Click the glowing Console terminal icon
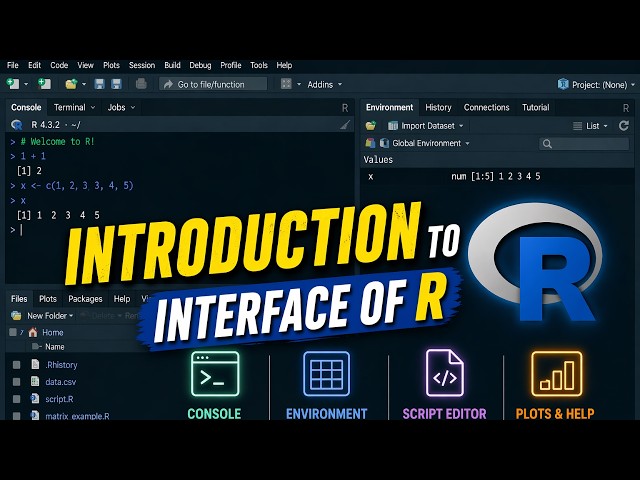The height and width of the screenshot is (480, 640). [215, 373]
